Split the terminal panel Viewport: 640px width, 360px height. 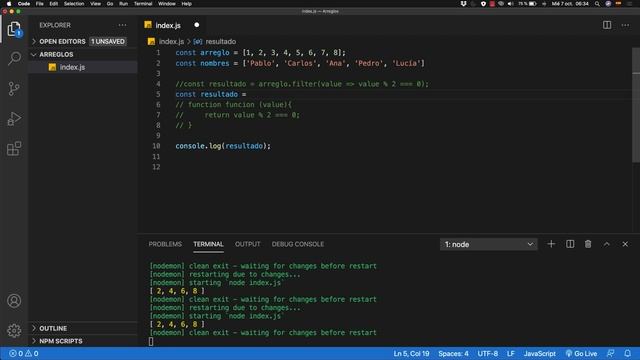click(x=570, y=244)
